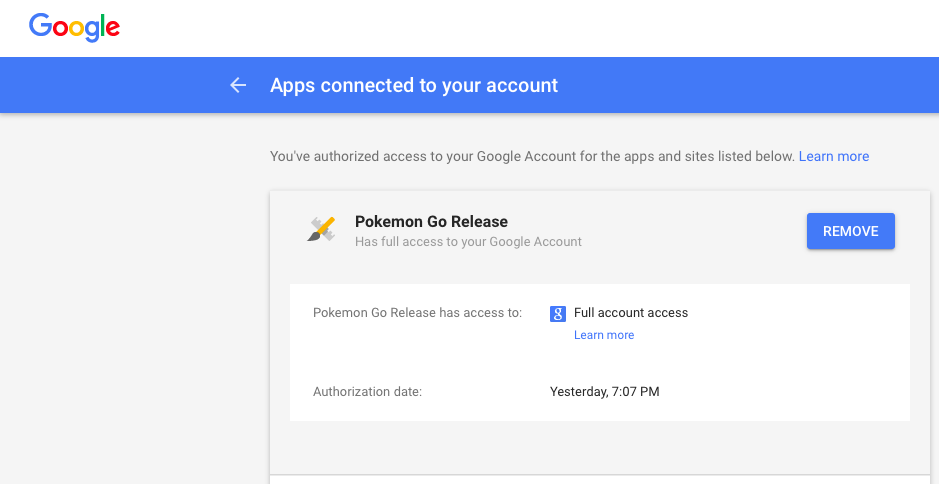939x484 pixels.
Task: Click the Pokemon Go Release app icon
Action: 321,230
